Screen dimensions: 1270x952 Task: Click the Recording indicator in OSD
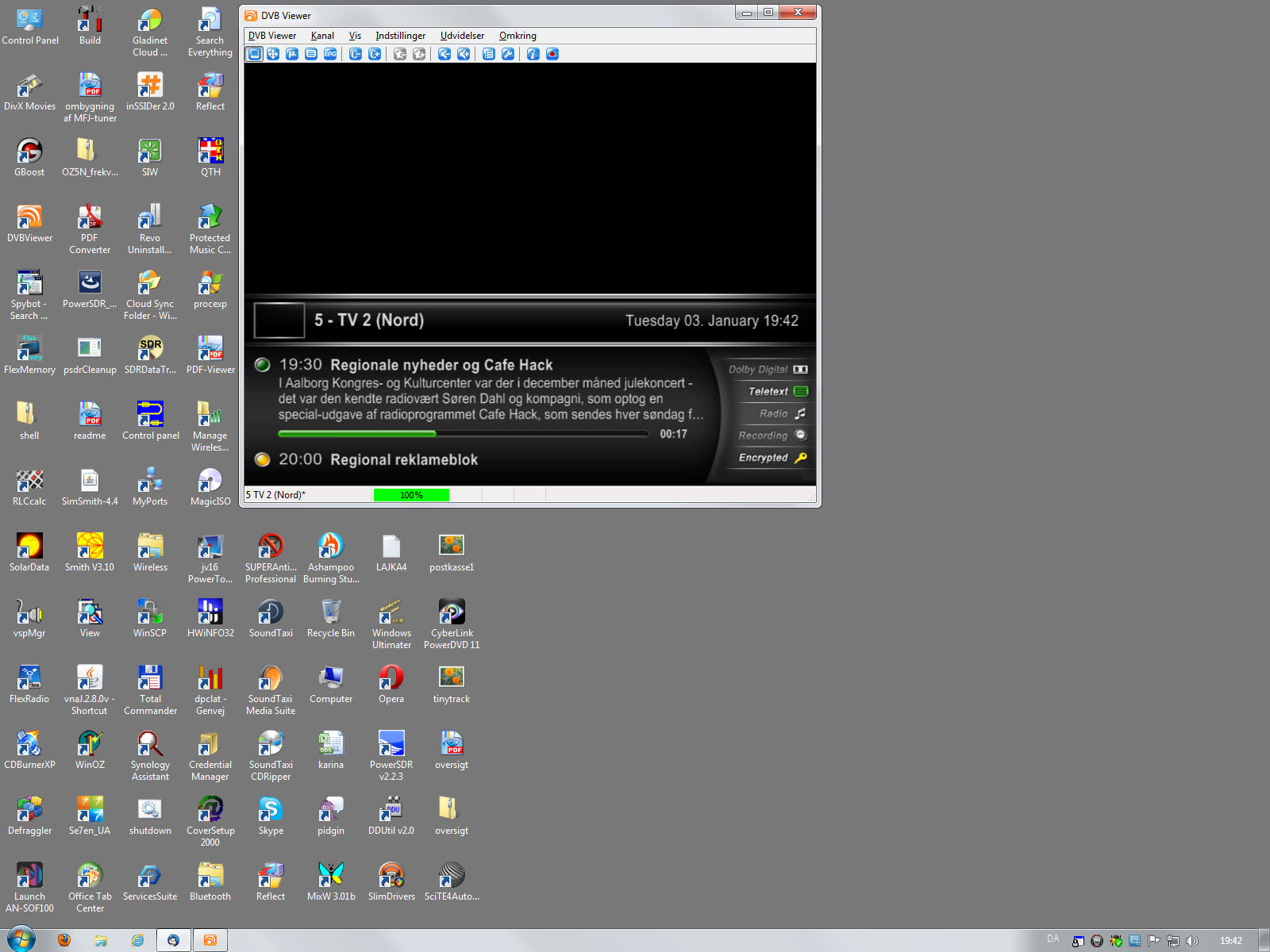772,436
